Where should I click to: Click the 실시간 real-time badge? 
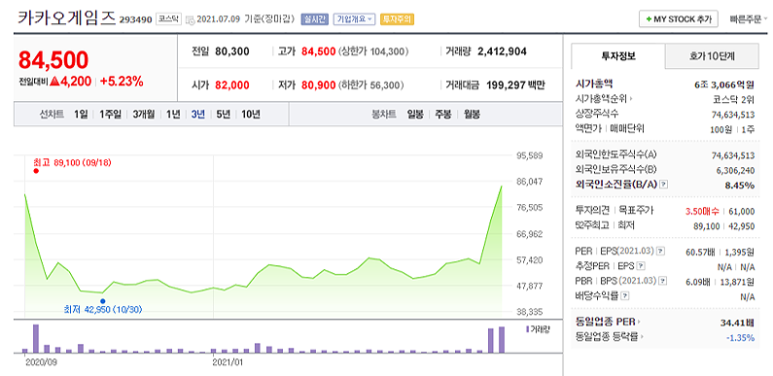tap(314, 20)
